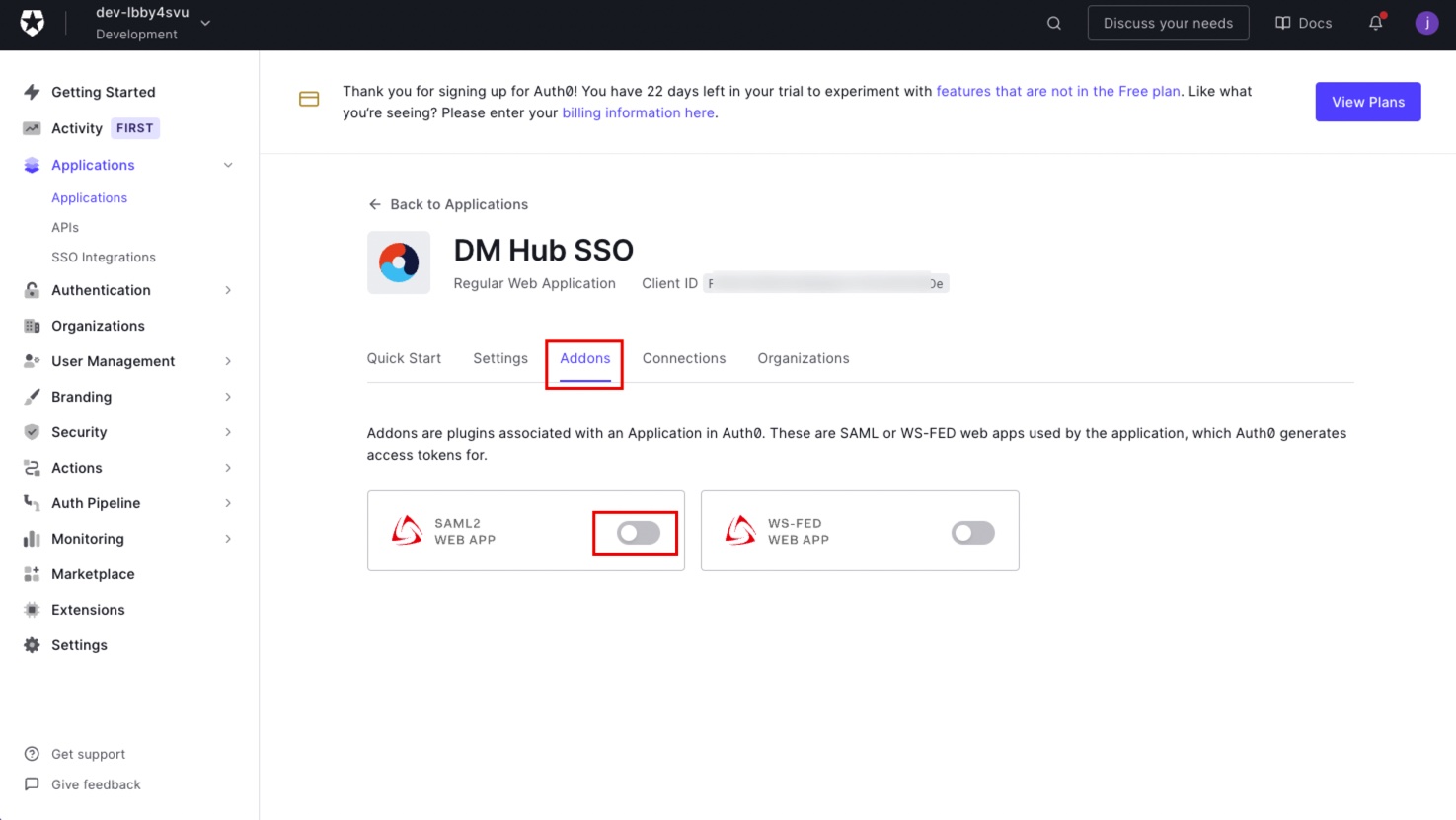Click the Discuss your needs button
The height and width of the screenshot is (820, 1456).
tap(1168, 23)
